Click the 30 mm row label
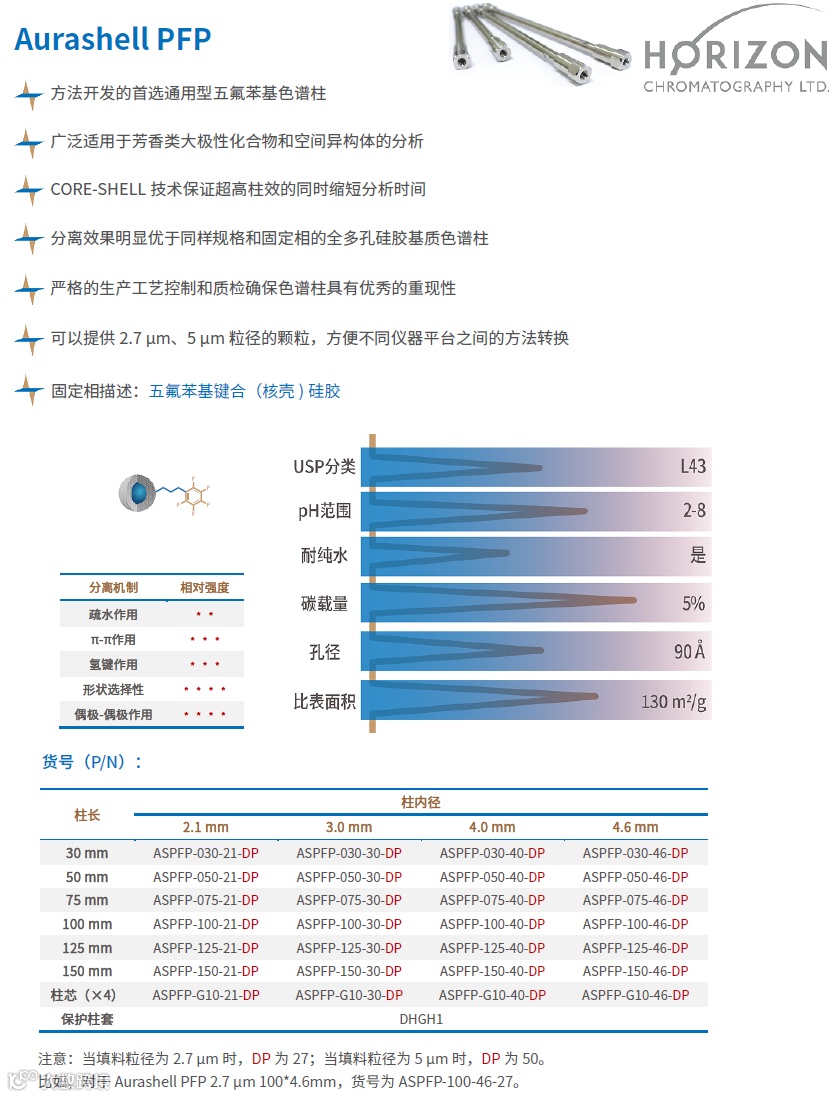836x1097 pixels. coord(87,854)
